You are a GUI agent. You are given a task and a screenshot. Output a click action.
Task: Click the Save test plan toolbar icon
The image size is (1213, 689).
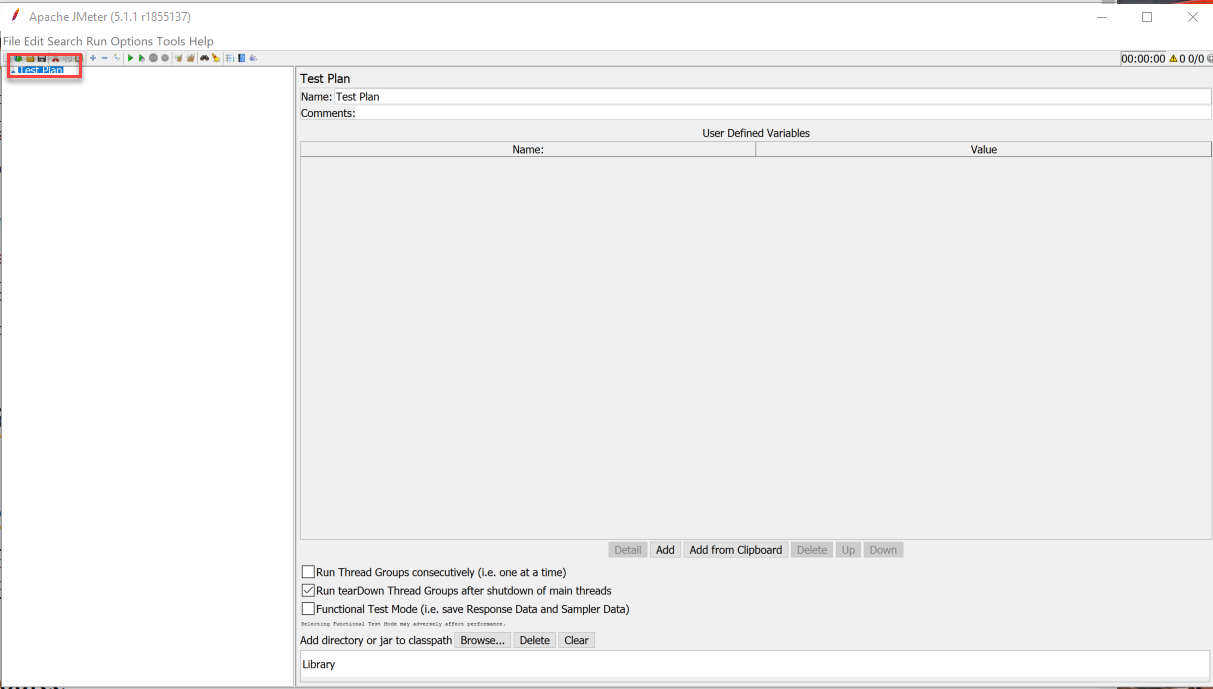pyautogui.click(x=42, y=58)
